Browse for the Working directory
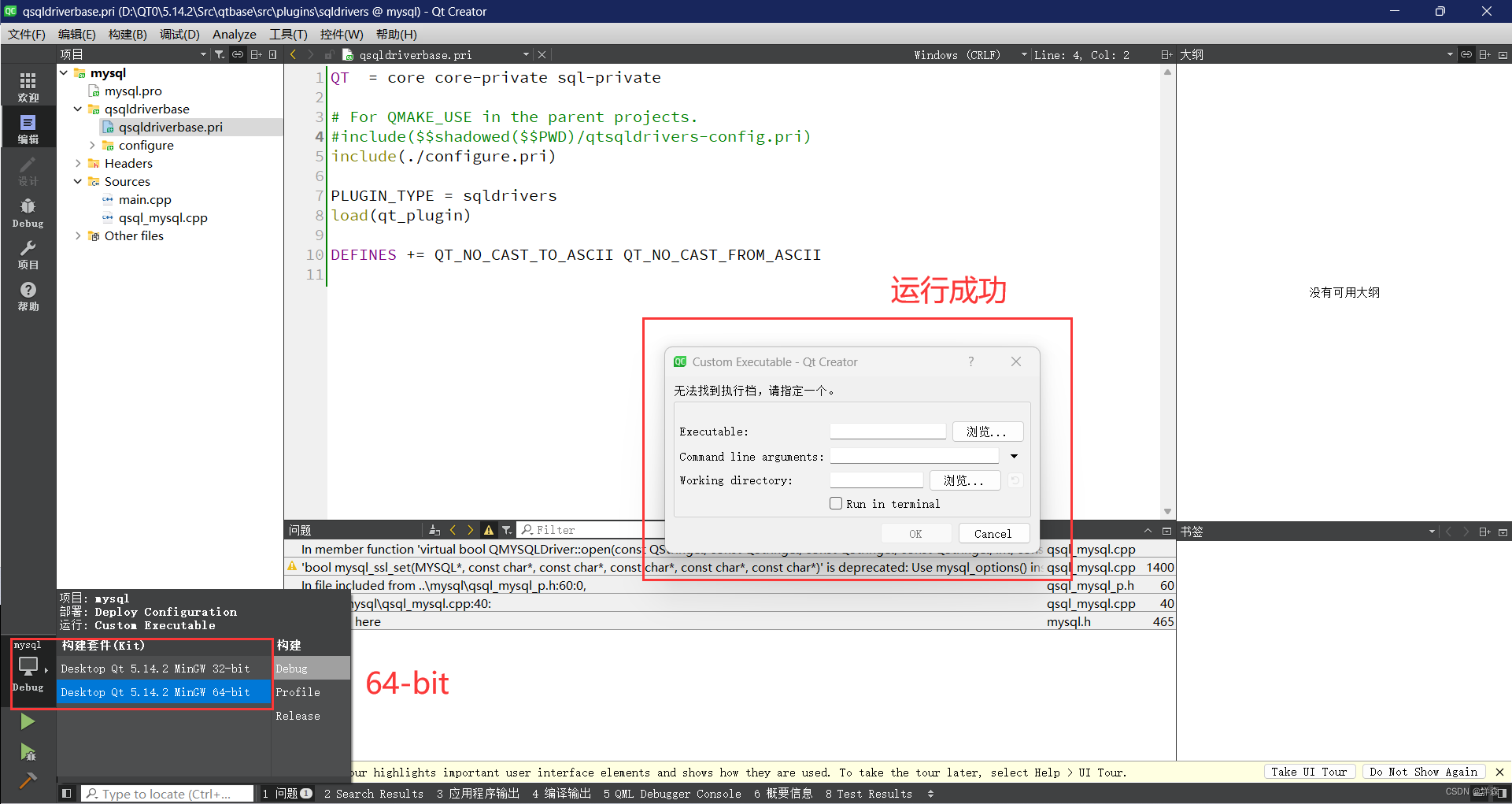Viewport: 1512px width, 804px height. [x=965, y=480]
